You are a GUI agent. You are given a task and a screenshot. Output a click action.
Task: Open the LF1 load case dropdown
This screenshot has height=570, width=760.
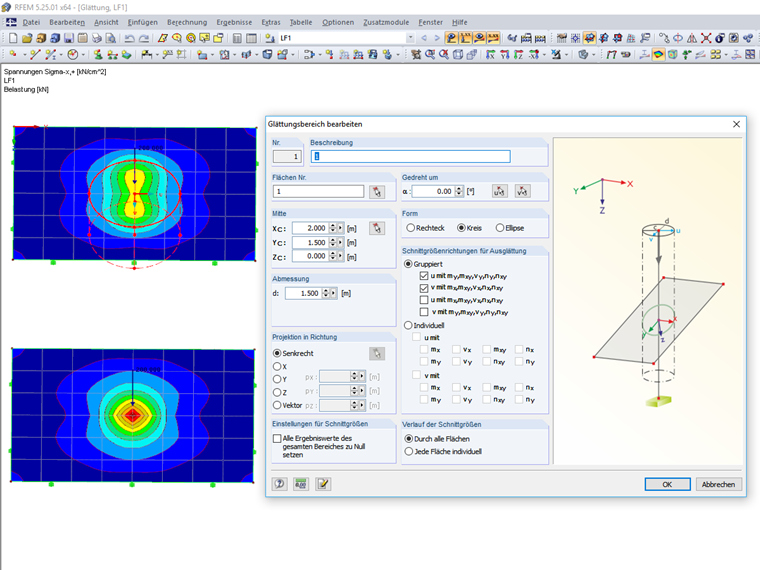410,38
